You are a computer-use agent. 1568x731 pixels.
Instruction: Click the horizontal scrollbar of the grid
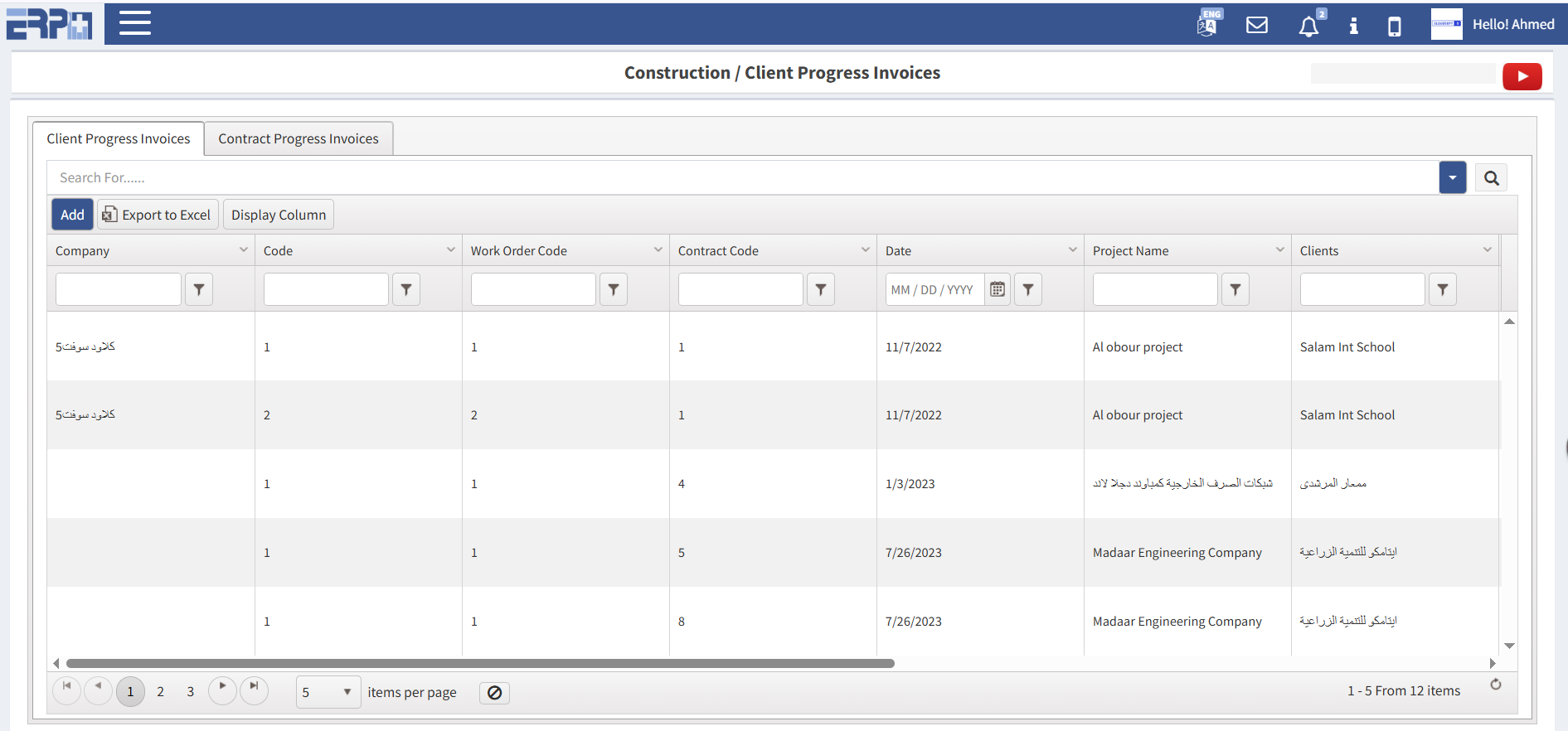click(x=480, y=663)
